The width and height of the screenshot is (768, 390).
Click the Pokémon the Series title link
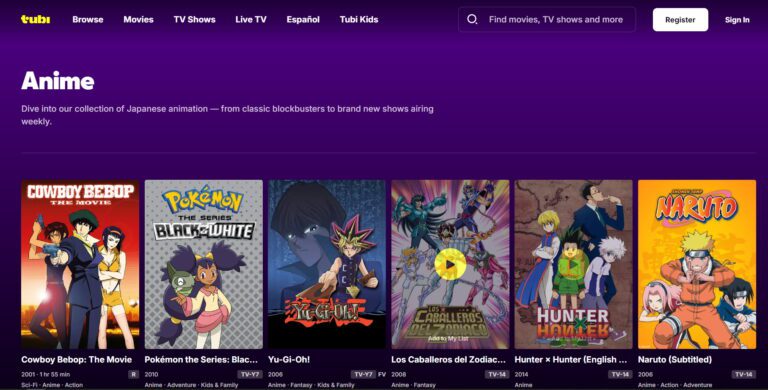(x=201, y=360)
